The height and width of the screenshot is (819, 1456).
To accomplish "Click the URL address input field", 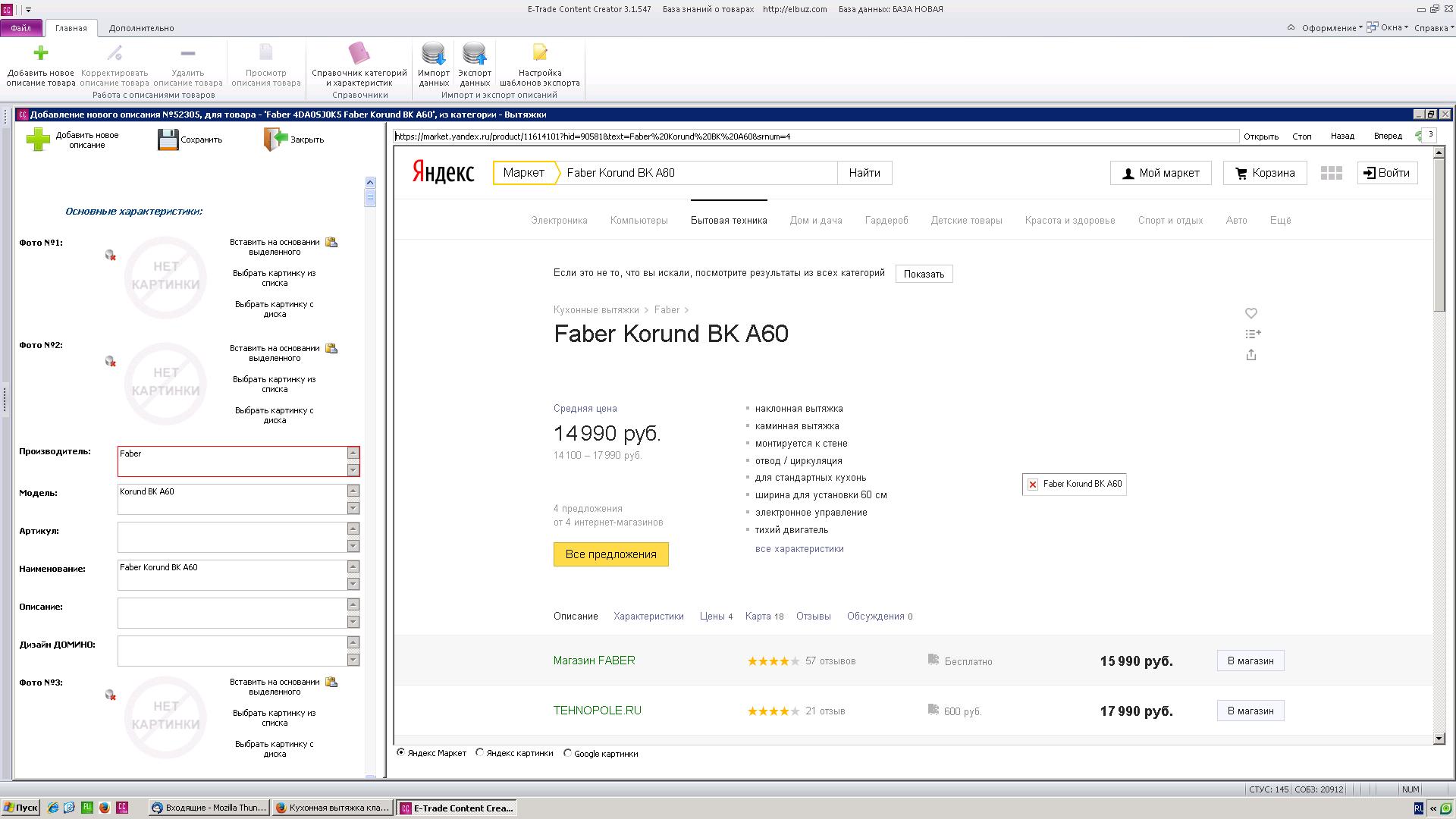I will pos(816,136).
